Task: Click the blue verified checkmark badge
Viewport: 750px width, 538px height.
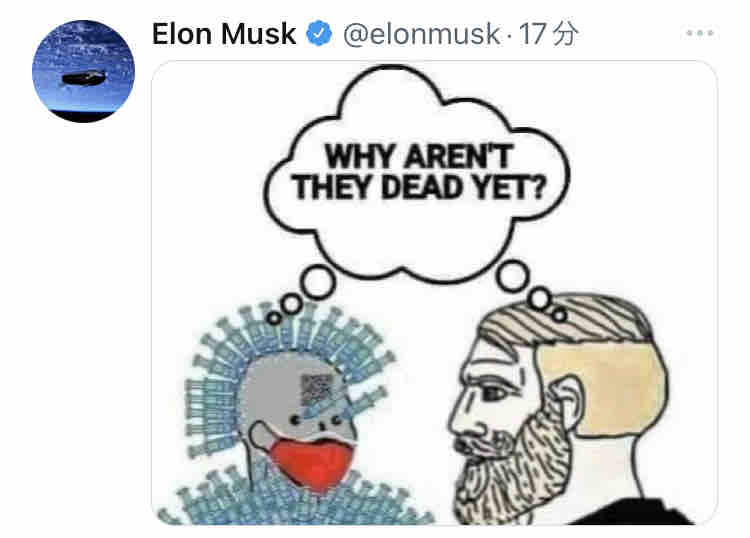Action: pyautogui.click(x=319, y=34)
